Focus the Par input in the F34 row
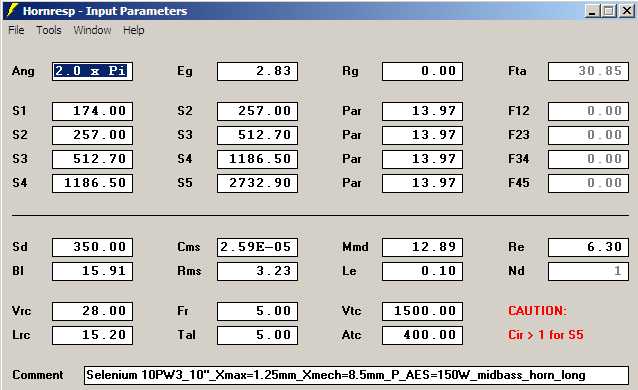The height and width of the screenshot is (390, 638). (422, 159)
